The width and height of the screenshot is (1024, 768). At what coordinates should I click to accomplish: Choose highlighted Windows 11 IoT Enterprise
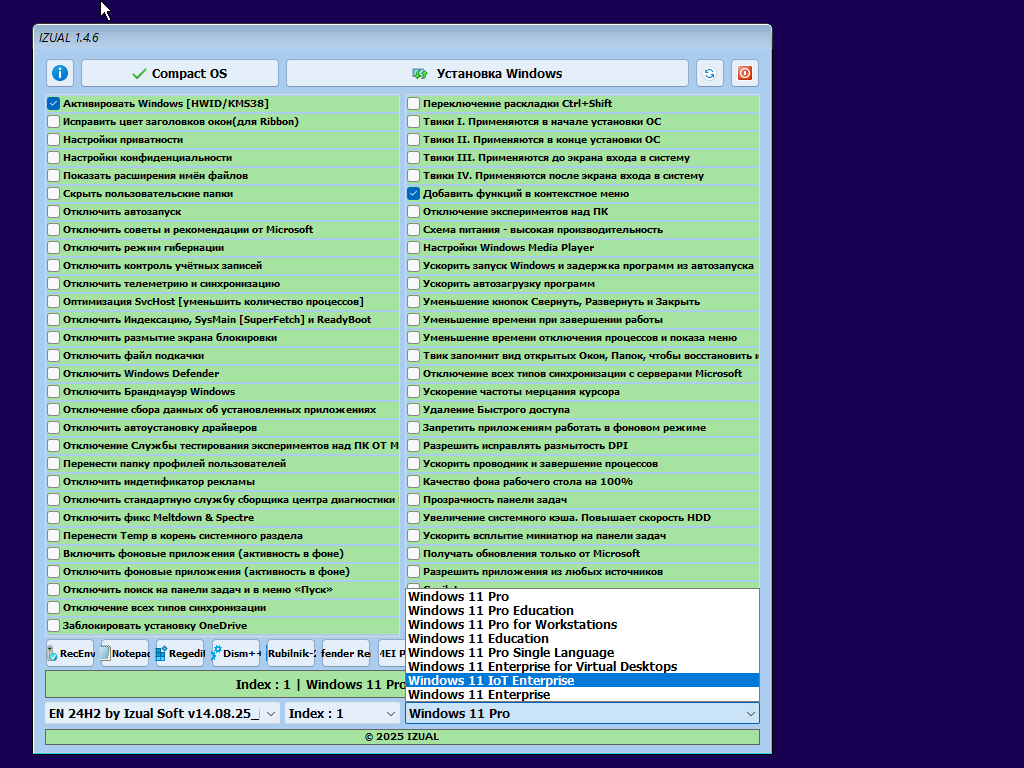pyautogui.click(x=583, y=680)
